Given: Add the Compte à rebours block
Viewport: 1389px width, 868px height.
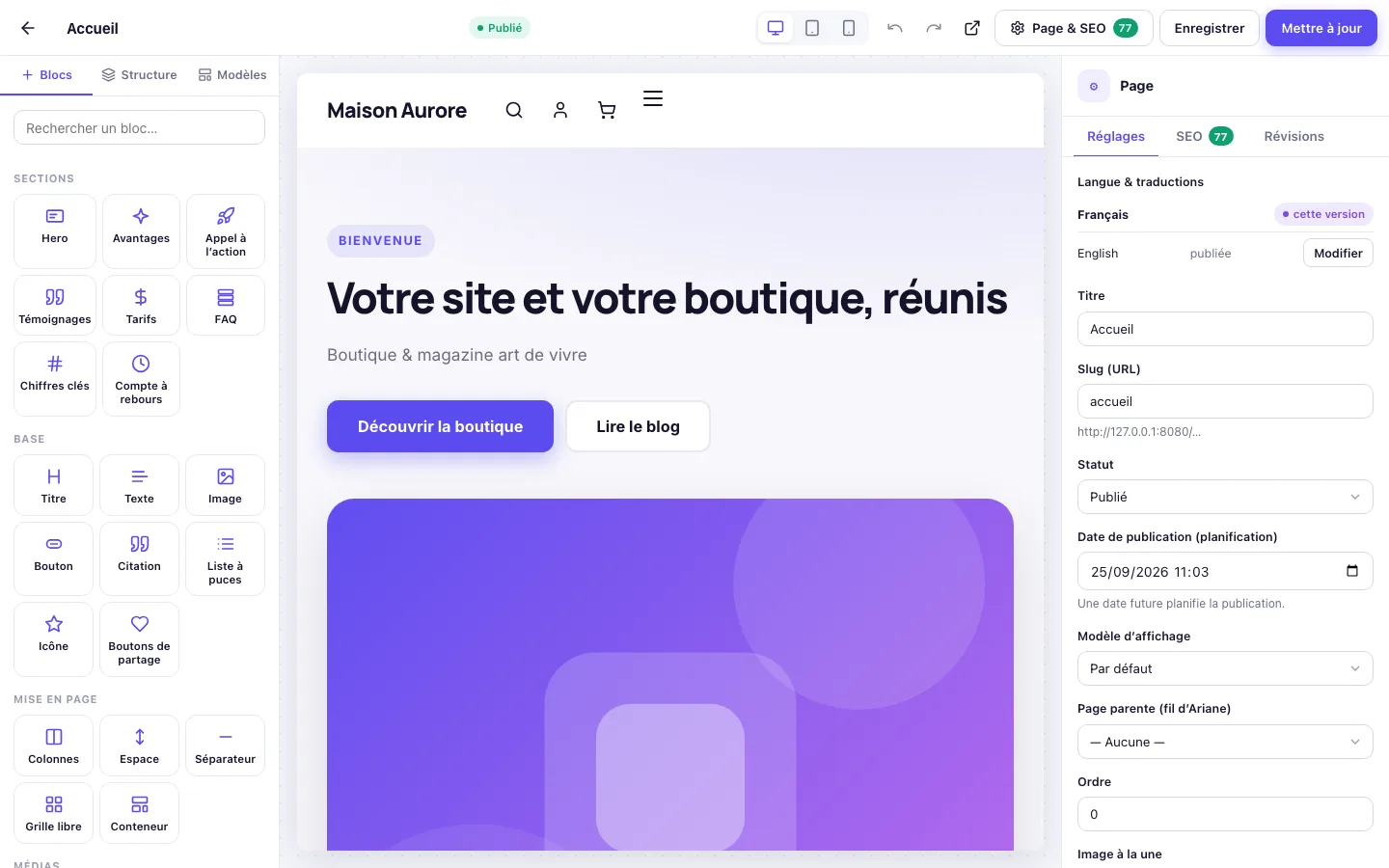Looking at the screenshot, I should 141,379.
